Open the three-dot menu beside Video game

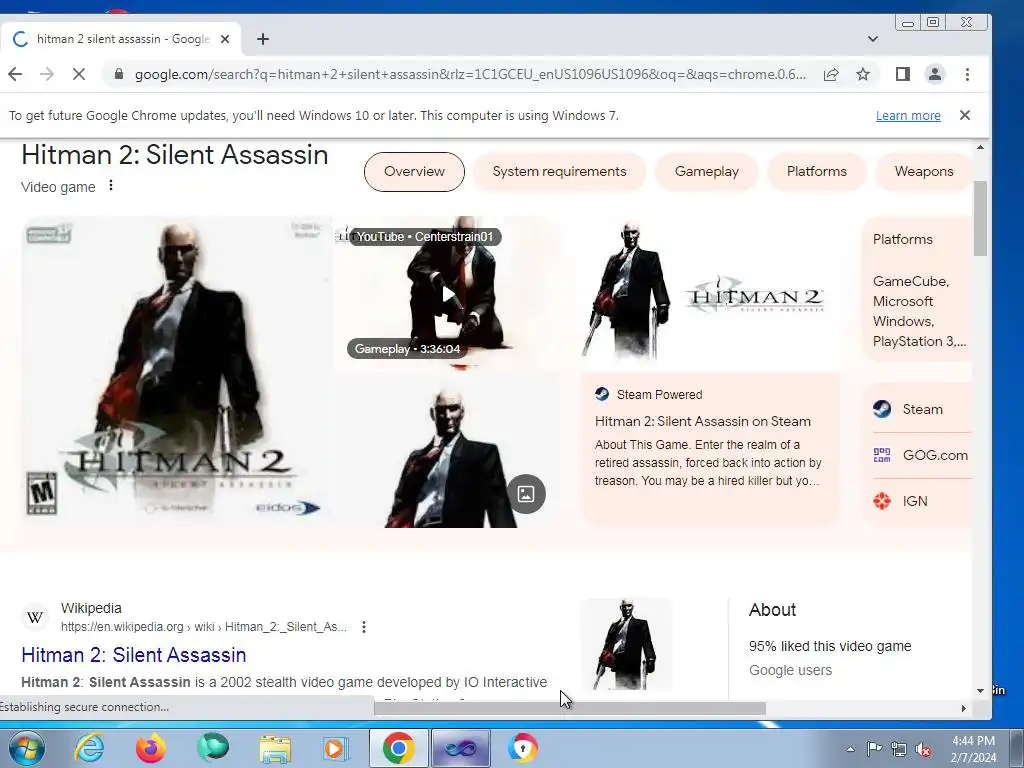coord(111,185)
